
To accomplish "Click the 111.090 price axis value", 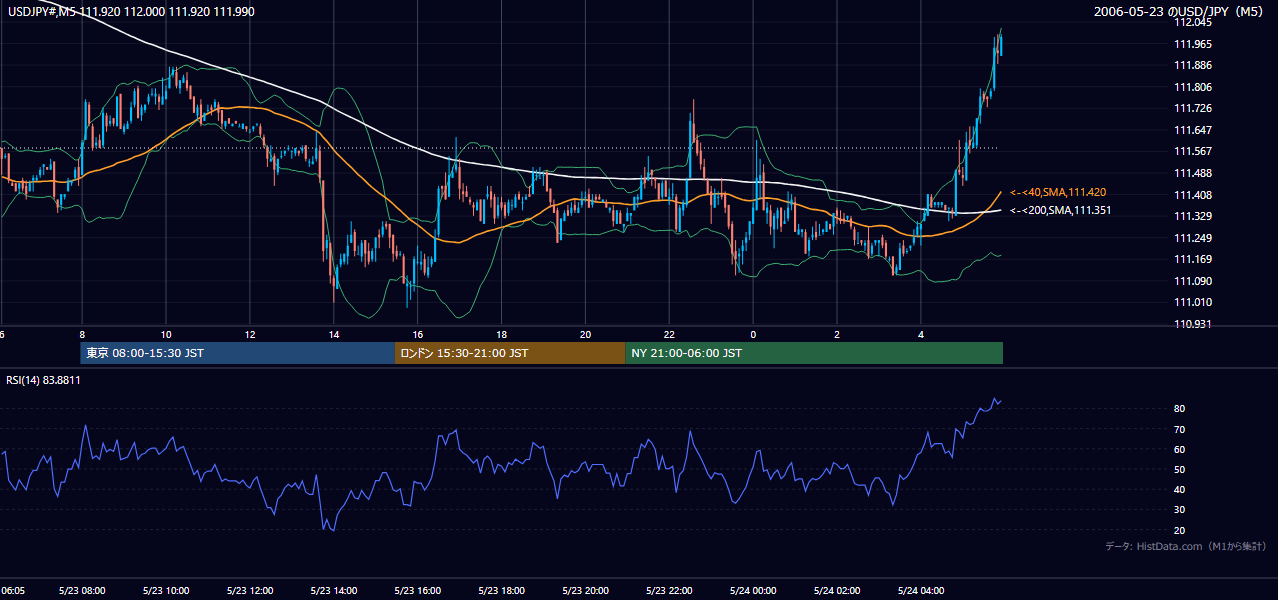I will click(1192, 281).
